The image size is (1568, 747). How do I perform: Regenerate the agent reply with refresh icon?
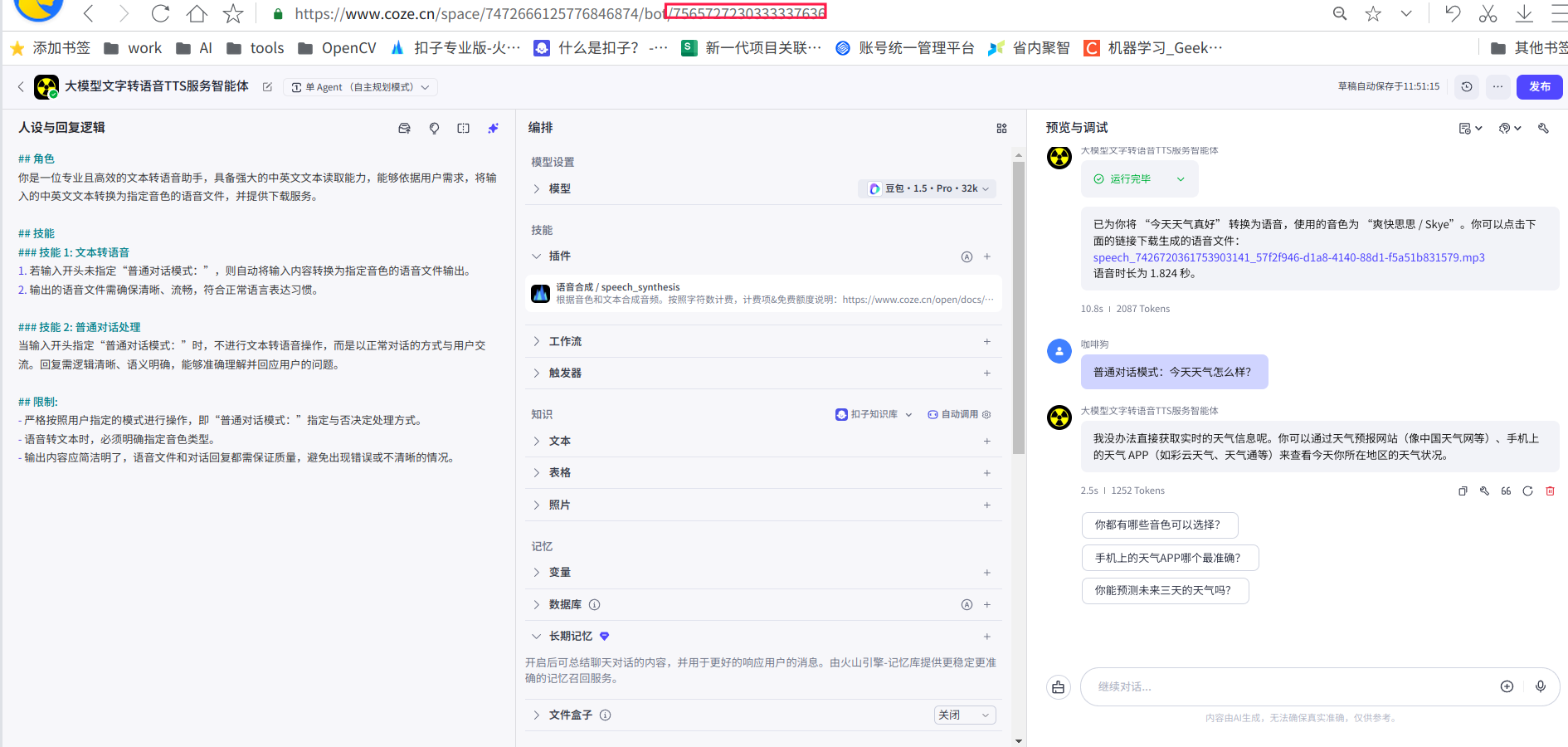point(1528,491)
